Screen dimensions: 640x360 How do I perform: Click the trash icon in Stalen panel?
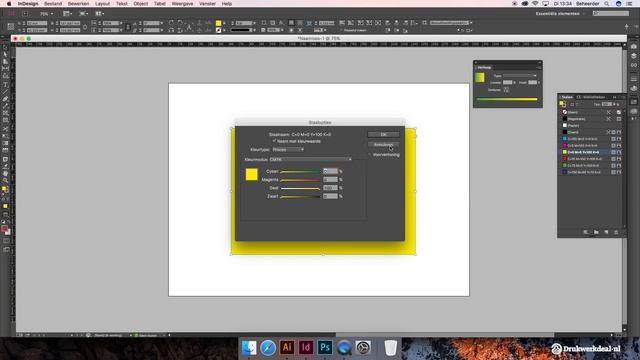pos(616,232)
